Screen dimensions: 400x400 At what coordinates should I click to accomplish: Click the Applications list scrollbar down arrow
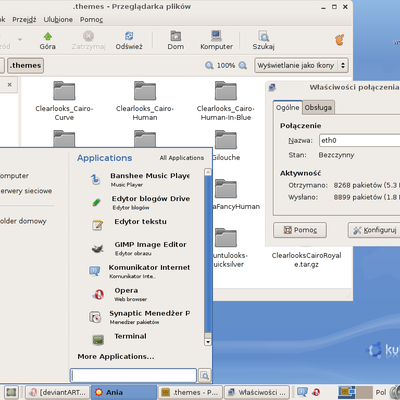pyautogui.click(x=208, y=342)
